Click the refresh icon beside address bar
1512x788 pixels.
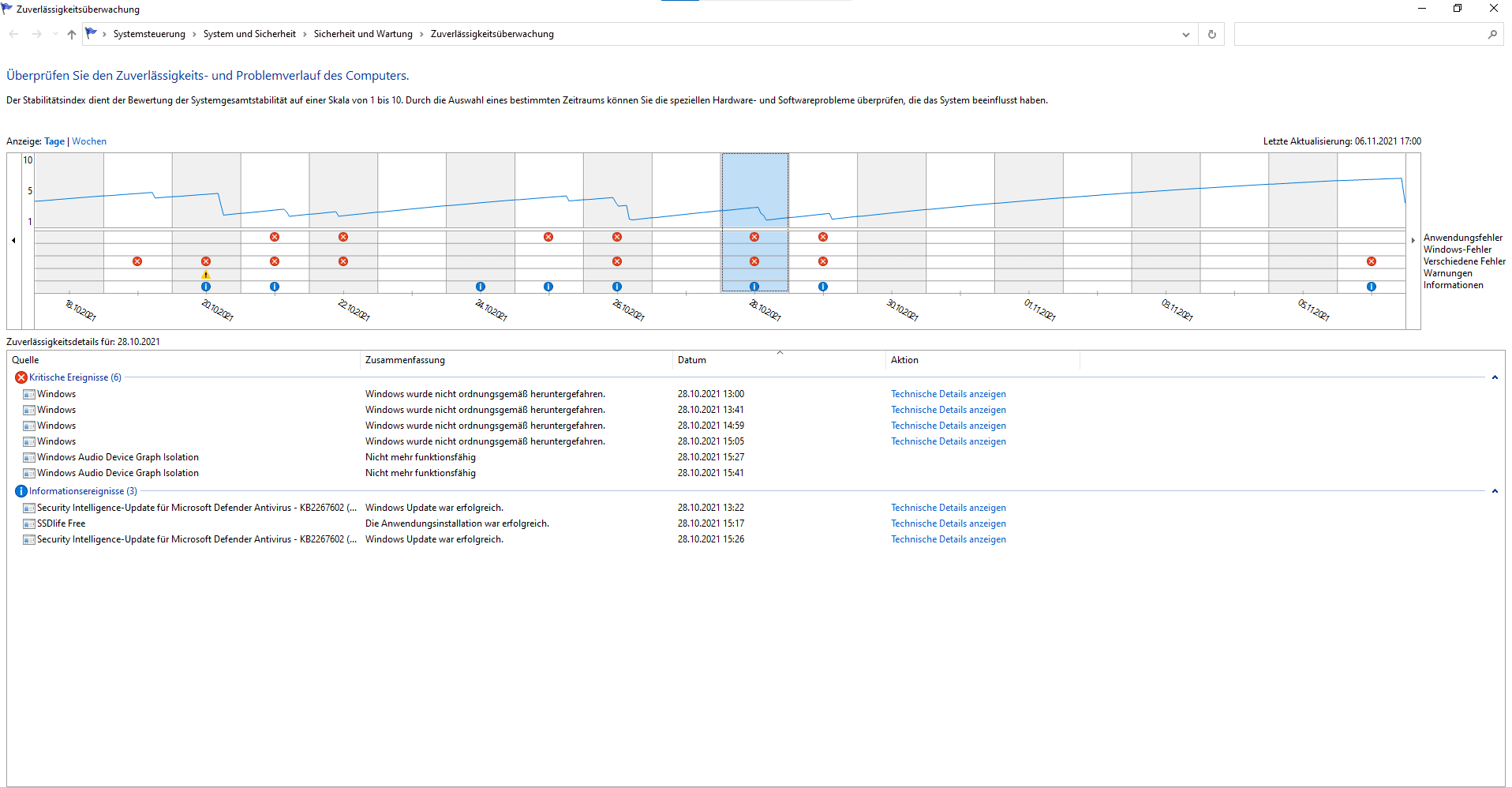[x=1212, y=34]
